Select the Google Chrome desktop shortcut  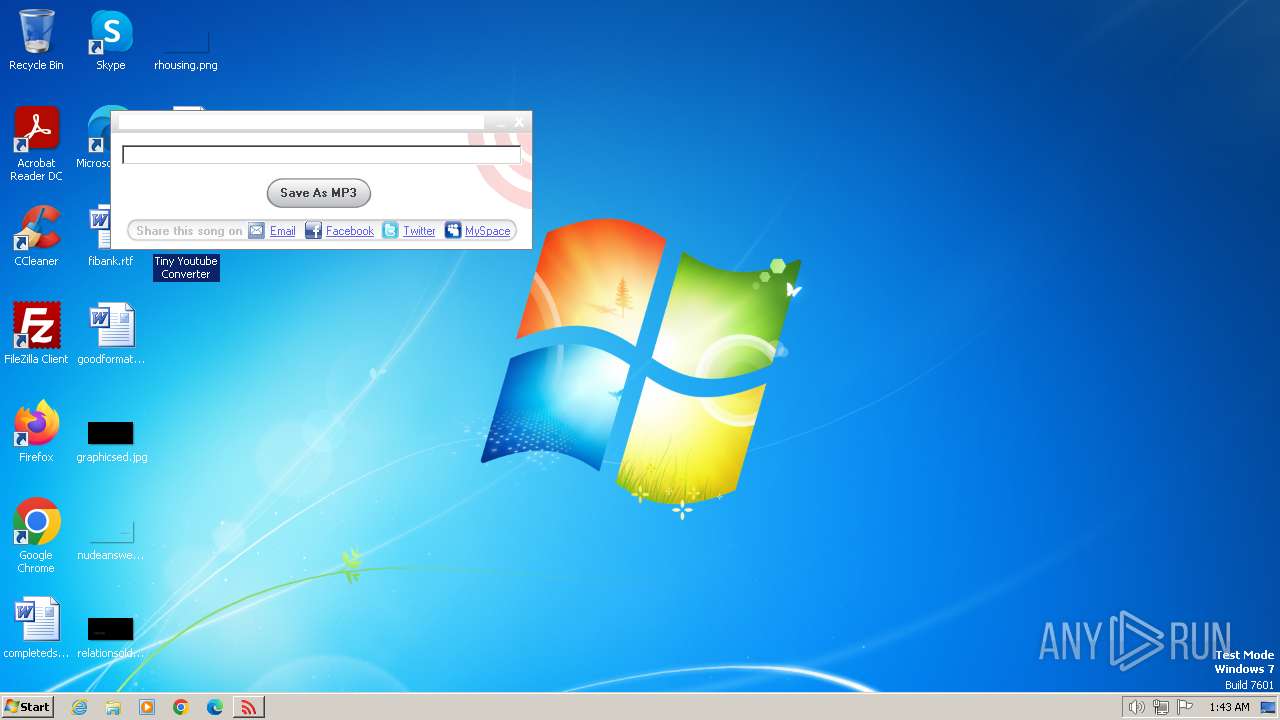36,536
